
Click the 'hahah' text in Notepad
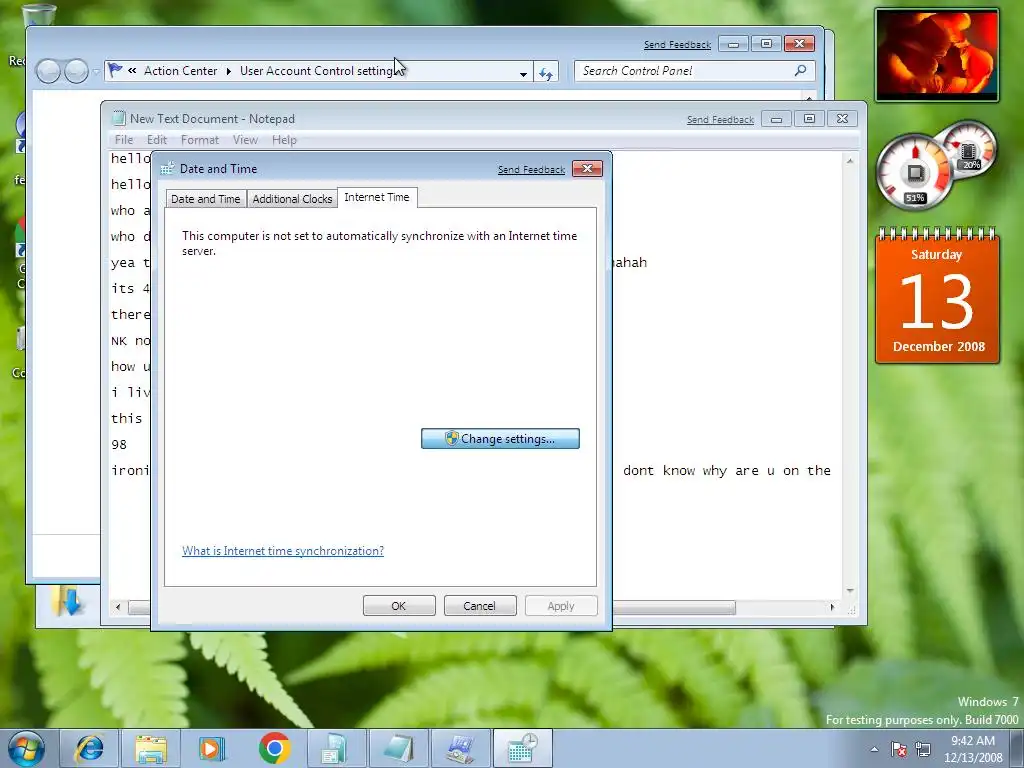tap(630, 263)
